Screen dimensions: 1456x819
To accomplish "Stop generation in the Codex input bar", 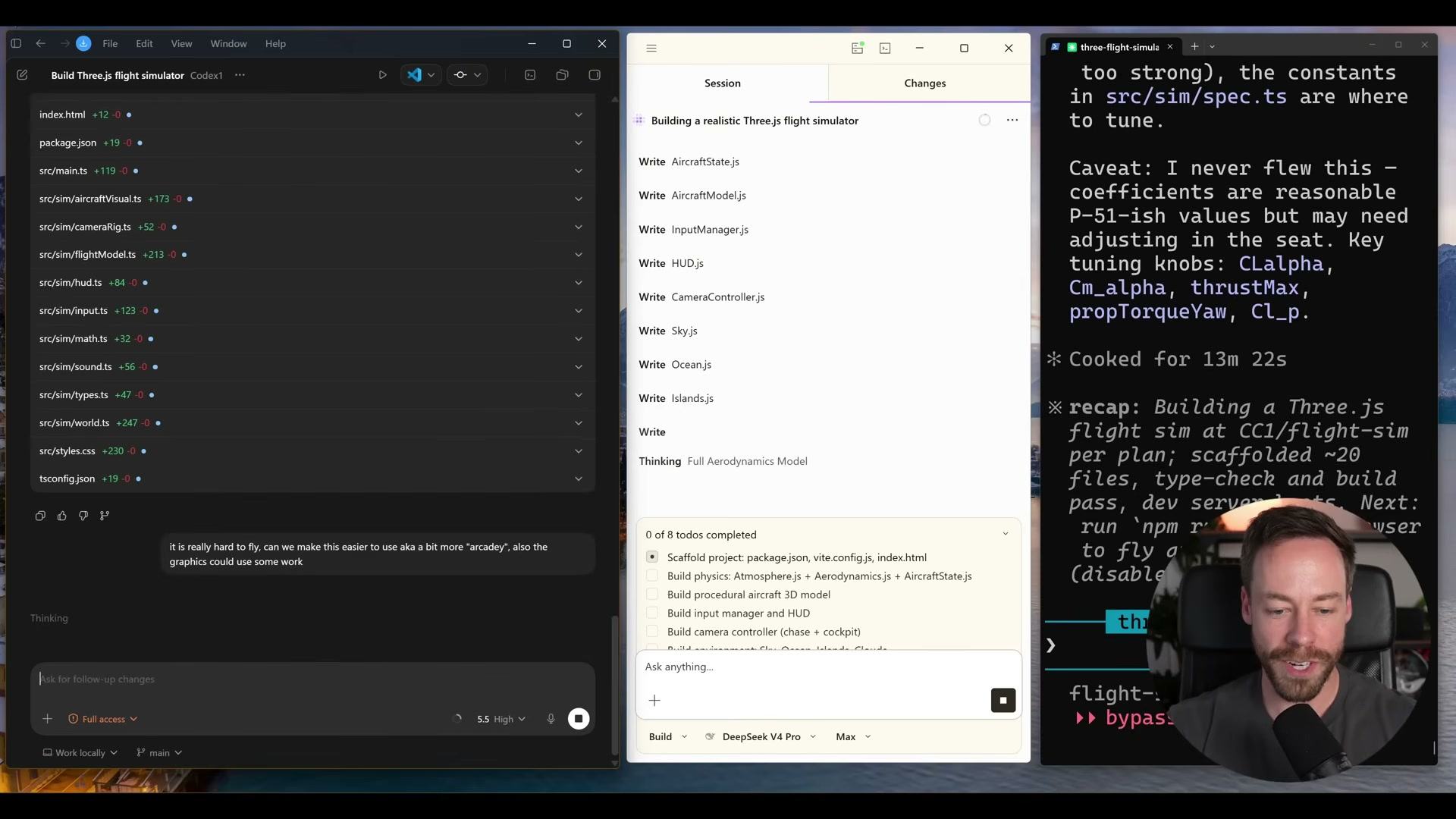I will pyautogui.click(x=579, y=719).
